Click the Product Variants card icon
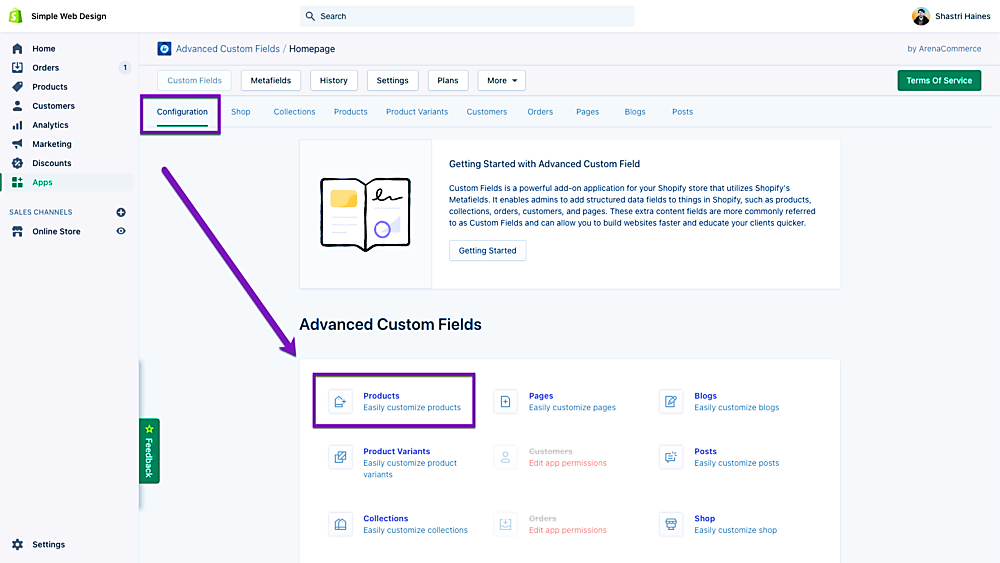The height and width of the screenshot is (563, 1000). point(340,457)
